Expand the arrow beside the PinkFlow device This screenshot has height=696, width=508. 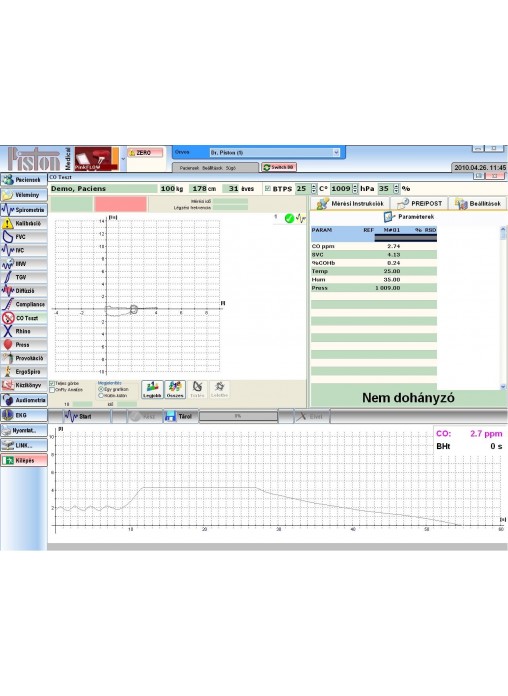coord(123,158)
